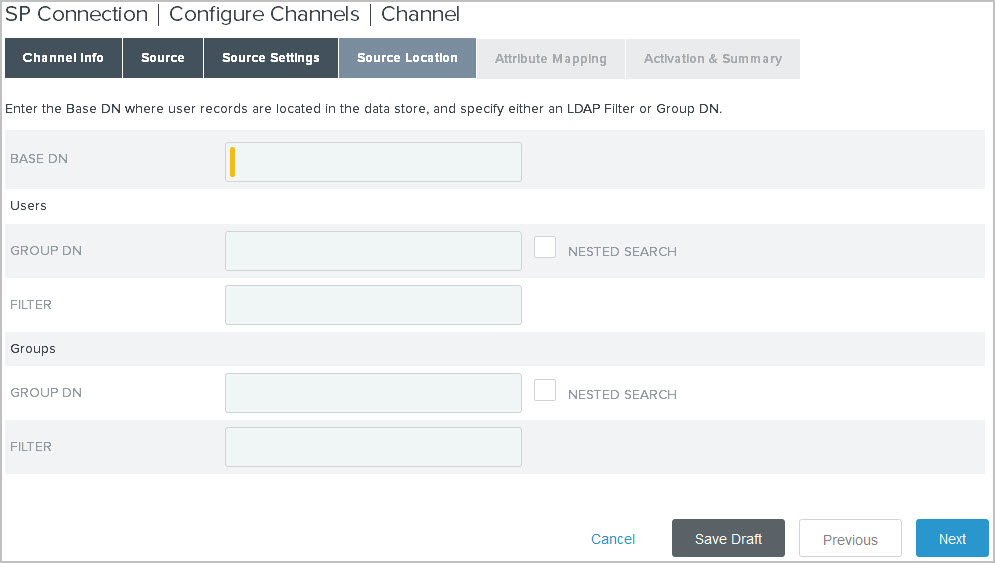The image size is (995, 563).
Task: Click SP Connection in the page heading
Action: (x=77, y=15)
